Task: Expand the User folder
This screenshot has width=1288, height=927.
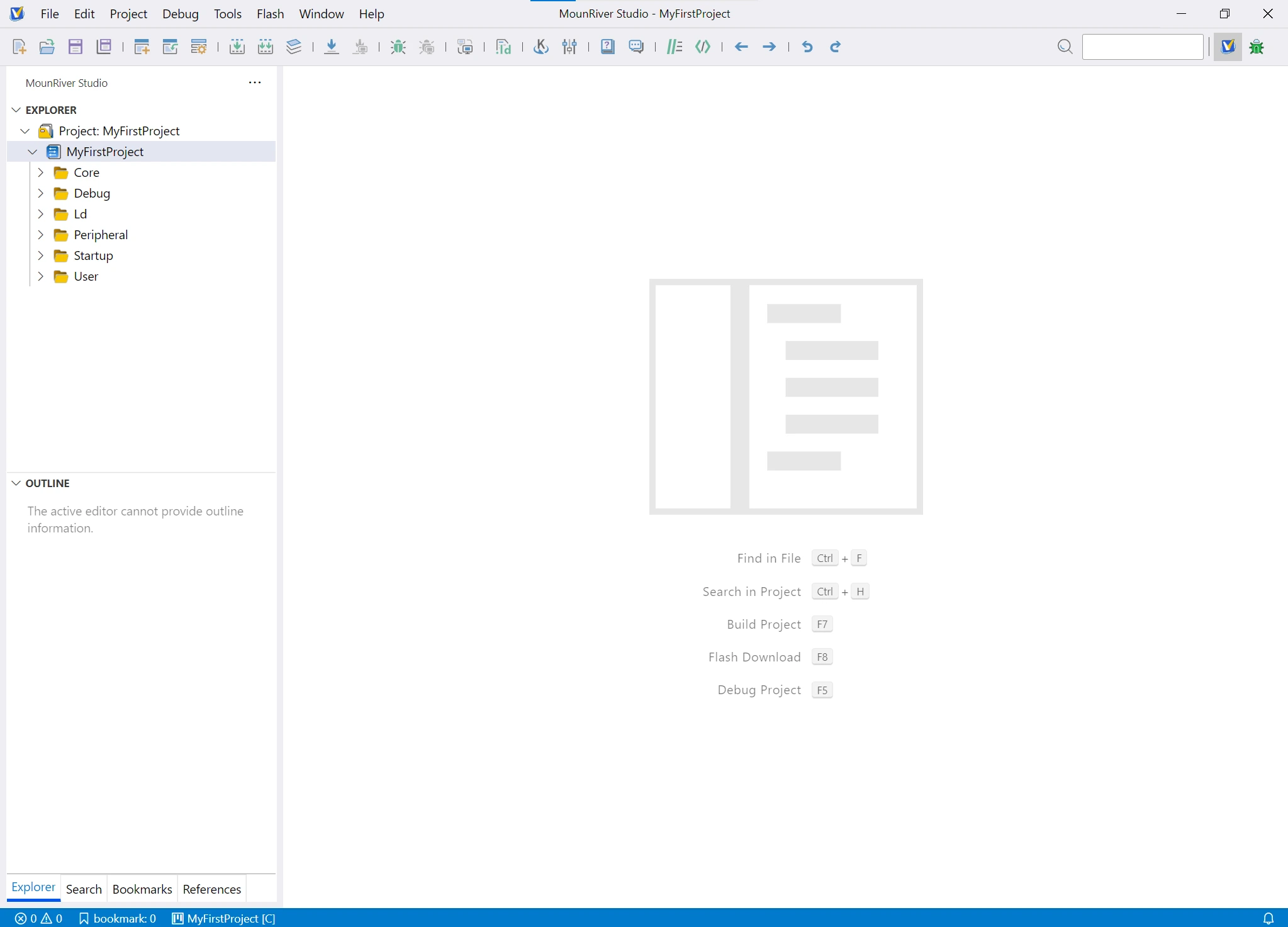Action: [x=41, y=276]
